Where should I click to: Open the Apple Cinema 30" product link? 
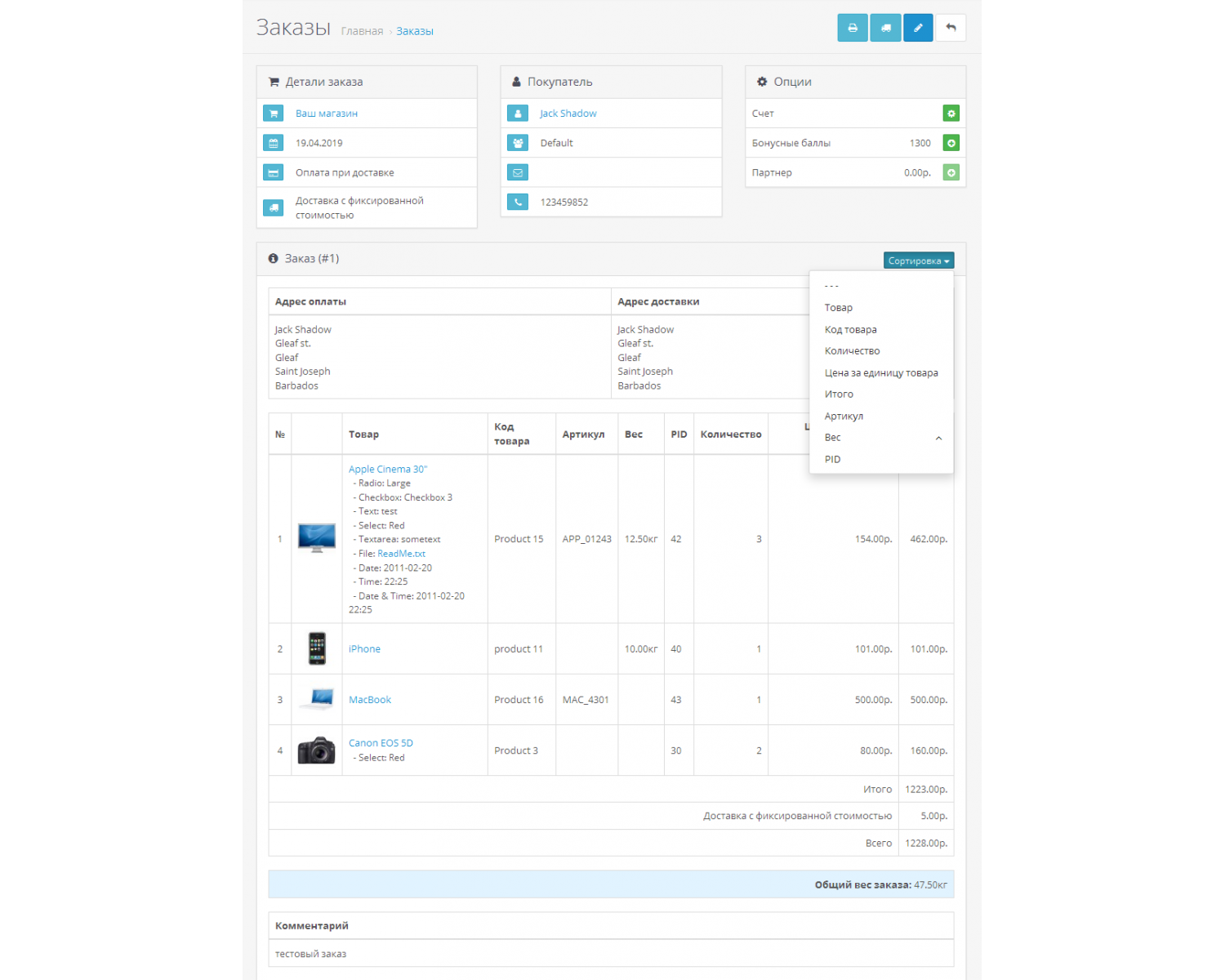coord(387,470)
